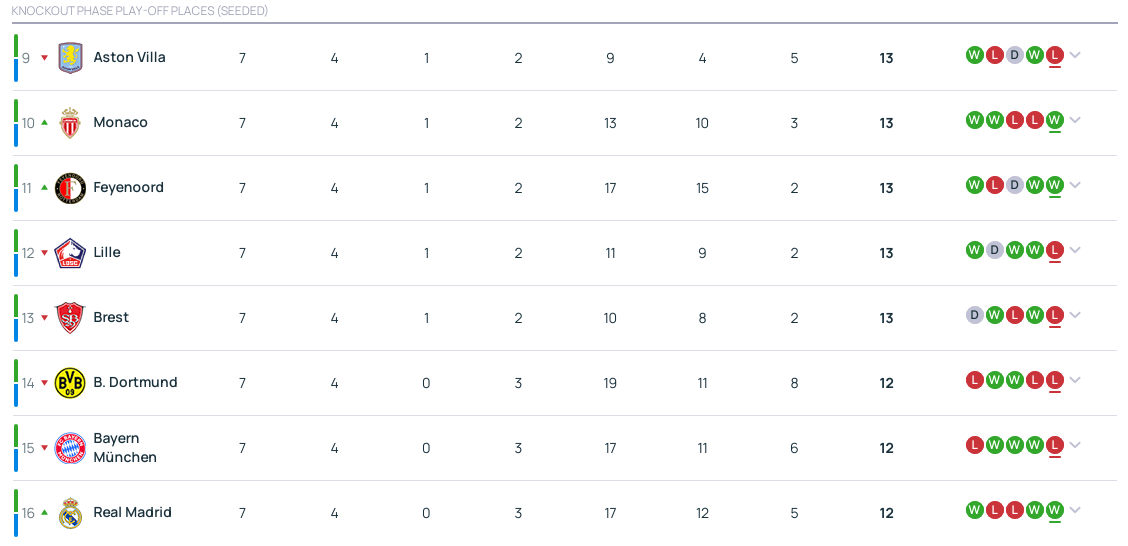Click the Borussia Dortmund club crest
The height and width of the screenshot is (546, 1128).
click(70, 383)
